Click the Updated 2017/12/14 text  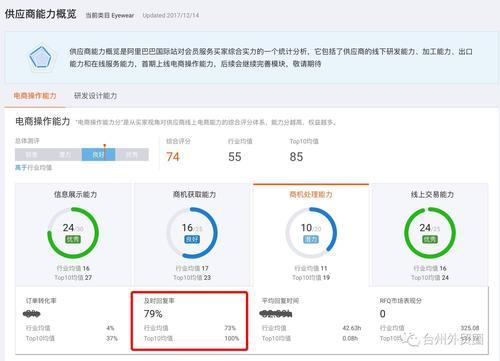click(171, 15)
